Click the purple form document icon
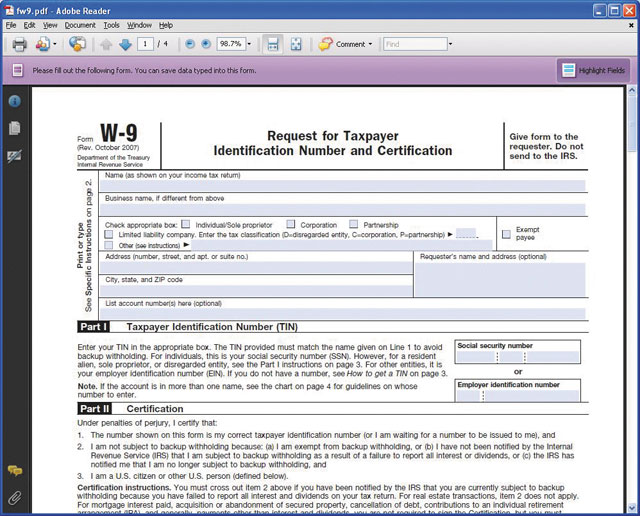Viewport: 640px width, 516px height. pos(18,70)
